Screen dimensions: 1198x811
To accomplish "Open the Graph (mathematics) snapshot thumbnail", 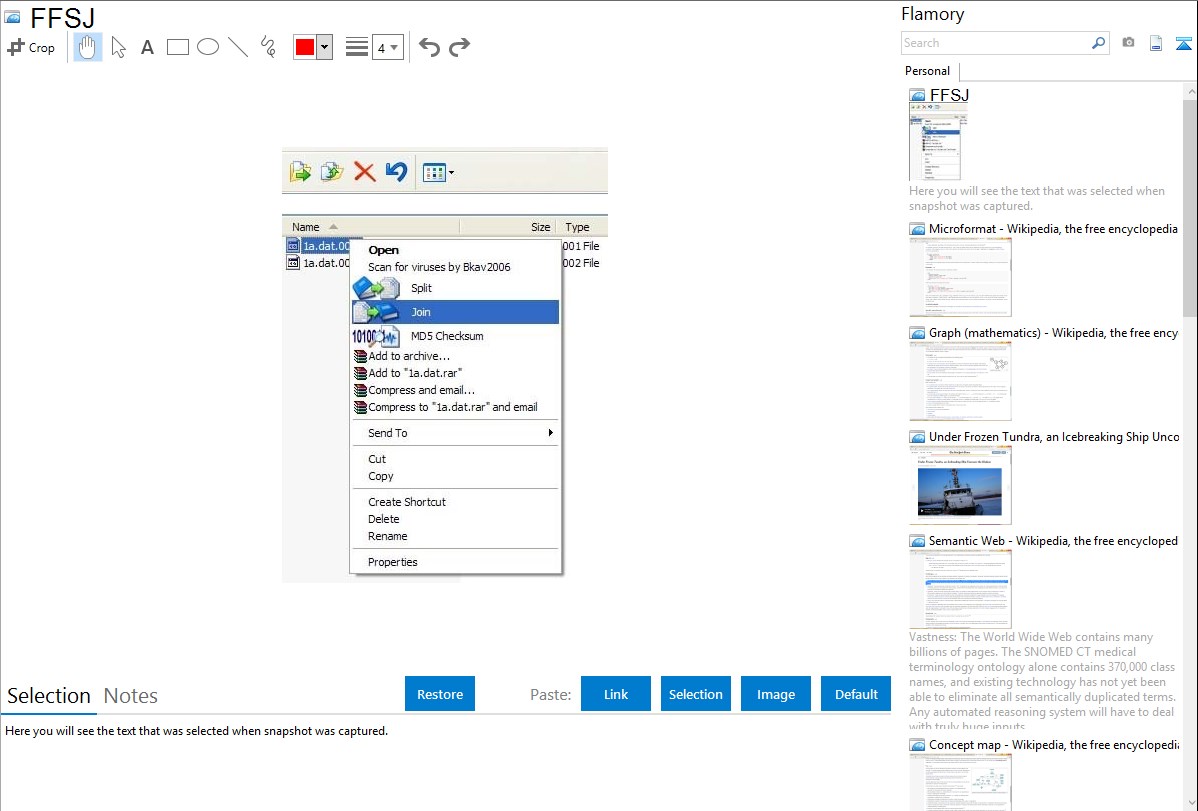I will (960, 381).
